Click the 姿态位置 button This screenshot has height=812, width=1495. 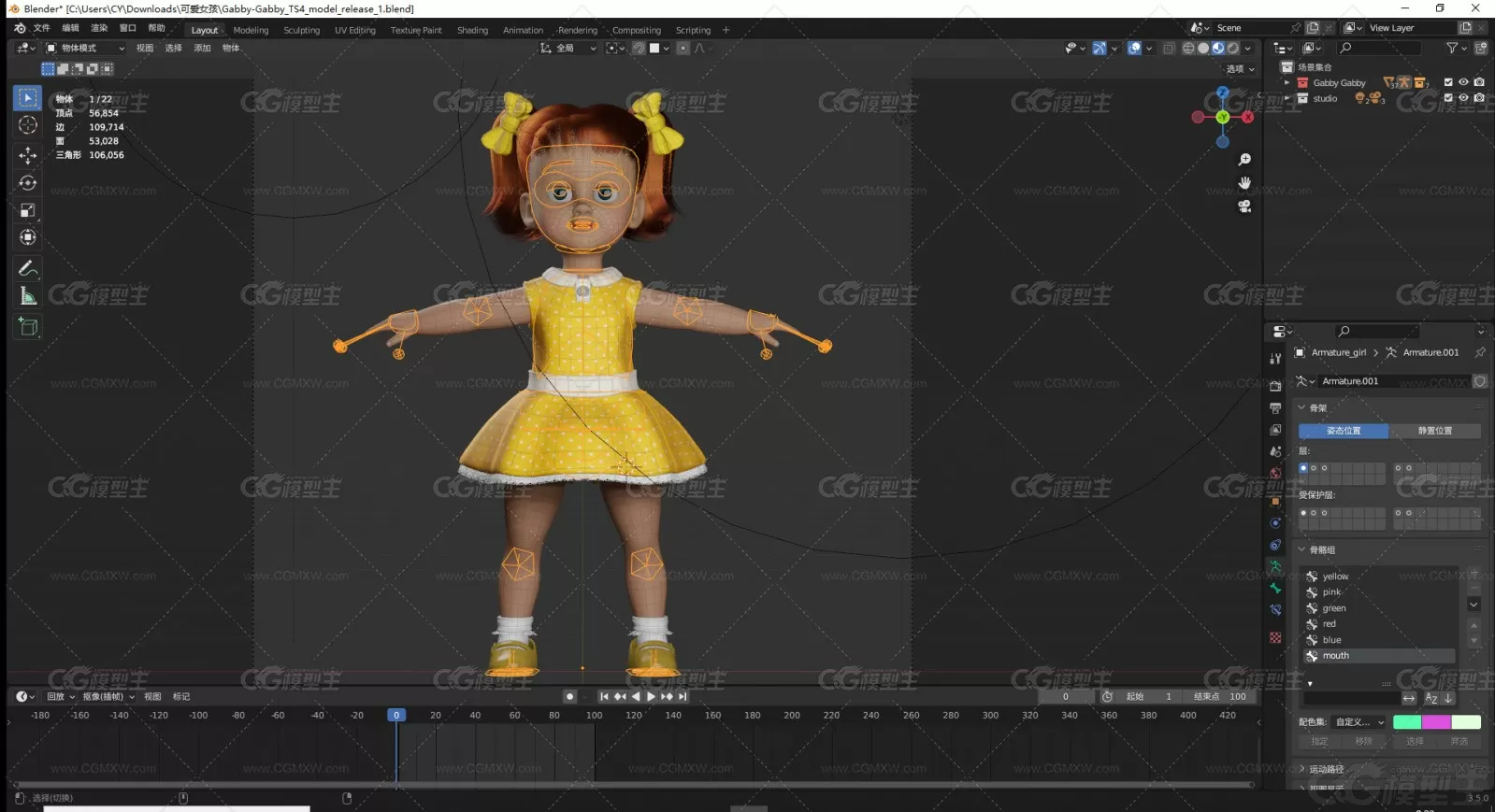[1344, 431]
